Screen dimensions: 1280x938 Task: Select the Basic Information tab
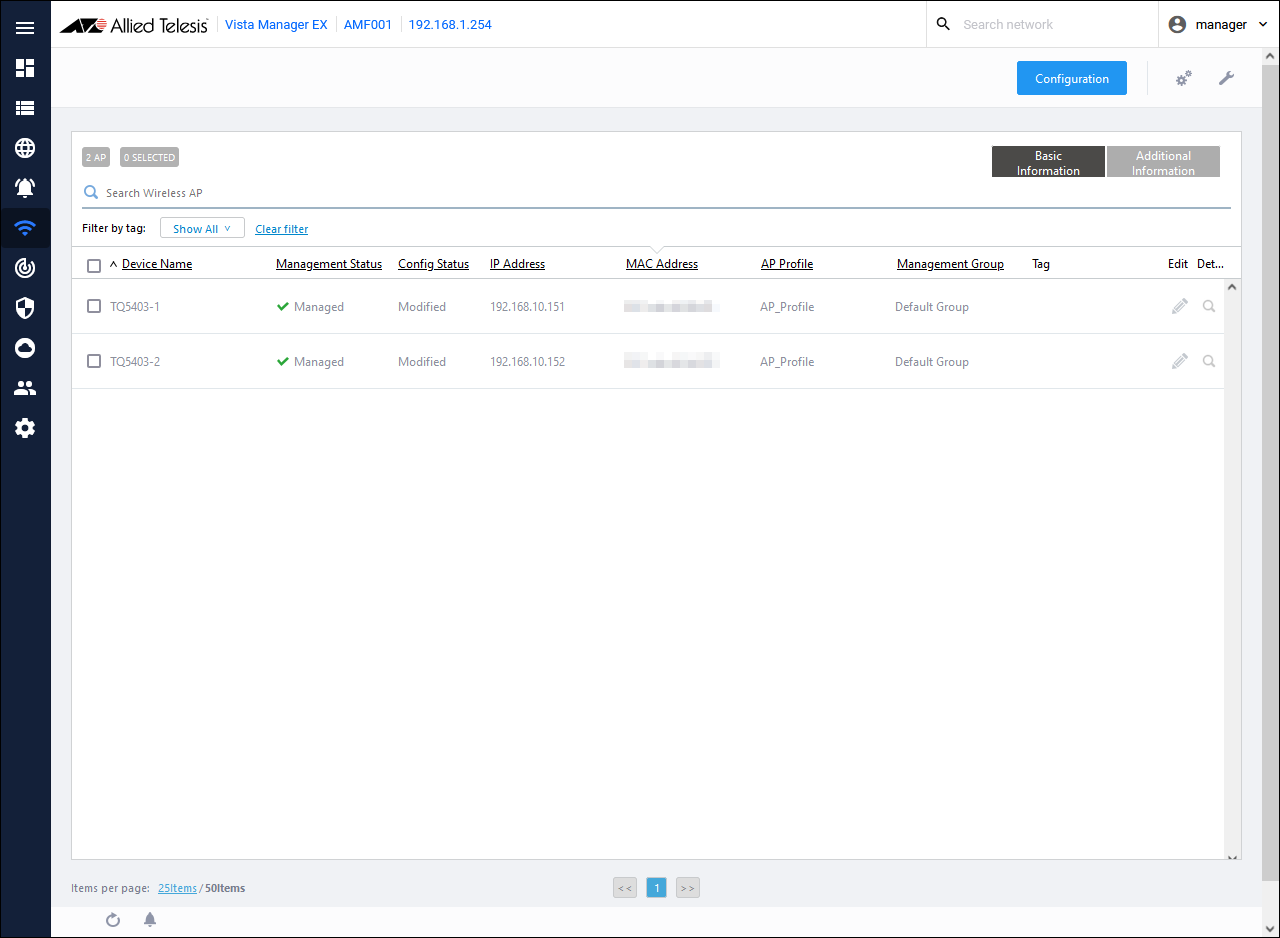pos(1048,162)
